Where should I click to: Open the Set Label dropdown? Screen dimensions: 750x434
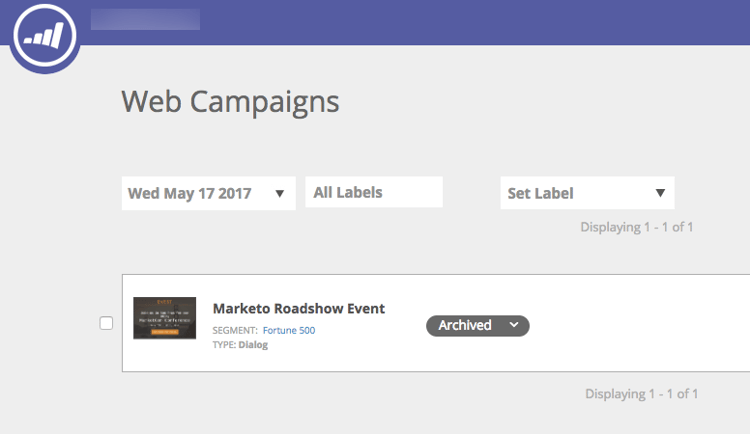[586, 193]
